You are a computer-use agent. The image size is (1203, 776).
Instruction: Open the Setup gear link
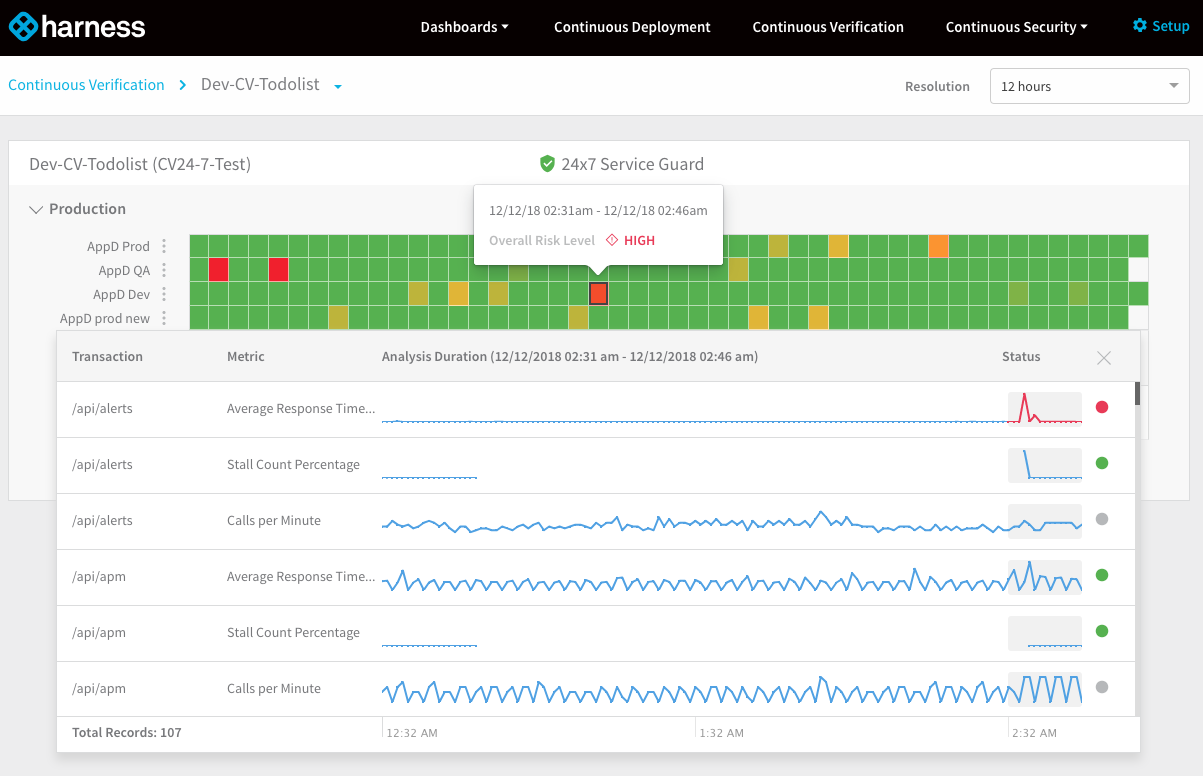point(1161,26)
